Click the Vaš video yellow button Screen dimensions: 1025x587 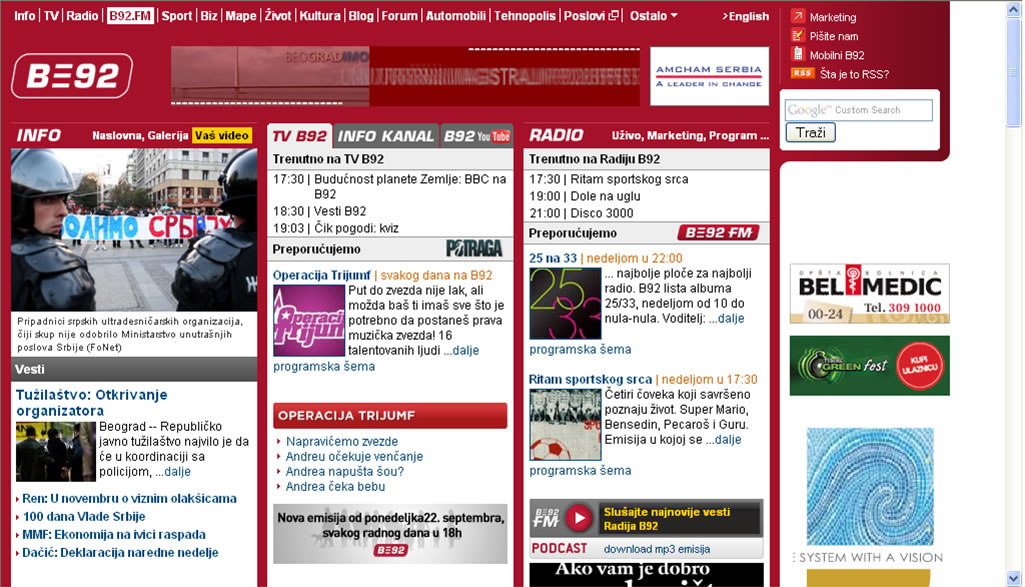point(222,136)
